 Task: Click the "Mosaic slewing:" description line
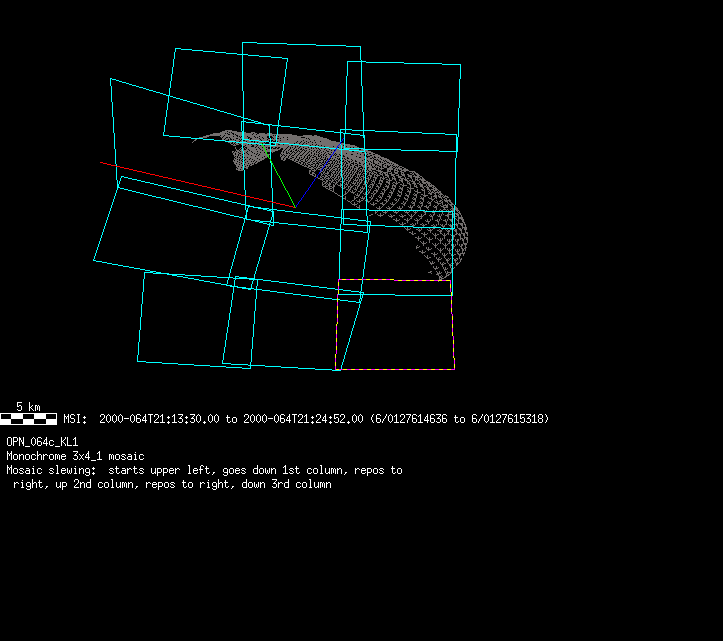pos(204,470)
